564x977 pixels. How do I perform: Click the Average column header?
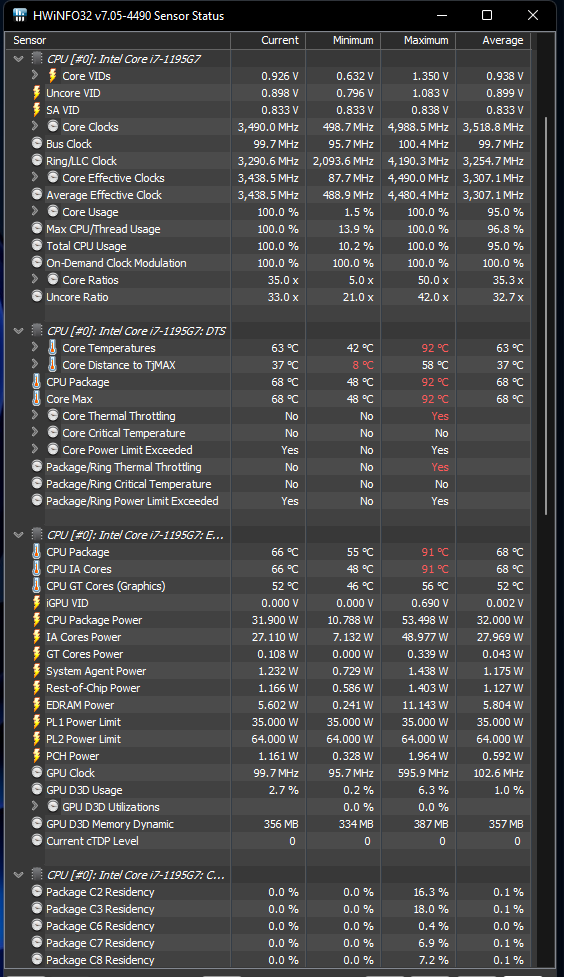(x=494, y=41)
